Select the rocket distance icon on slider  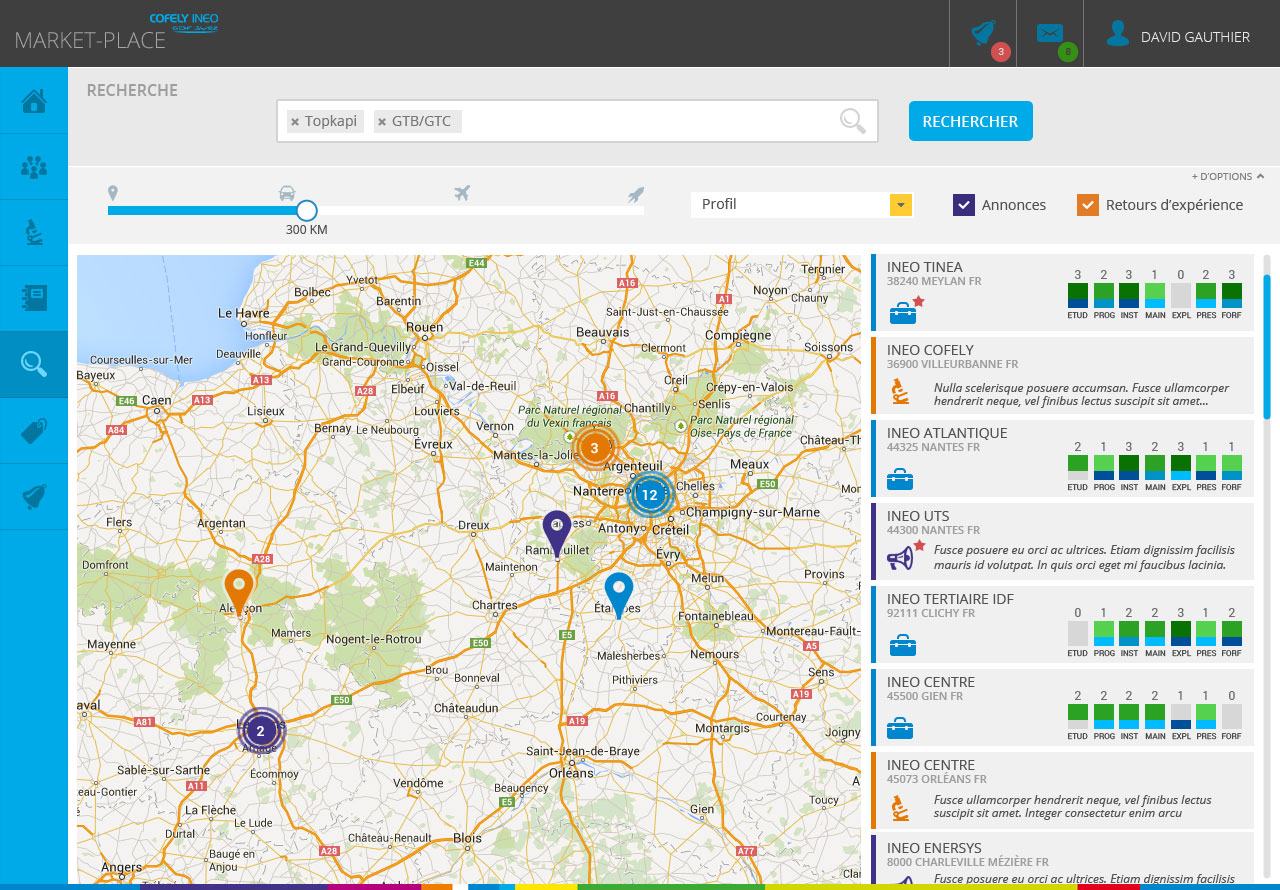click(x=636, y=194)
